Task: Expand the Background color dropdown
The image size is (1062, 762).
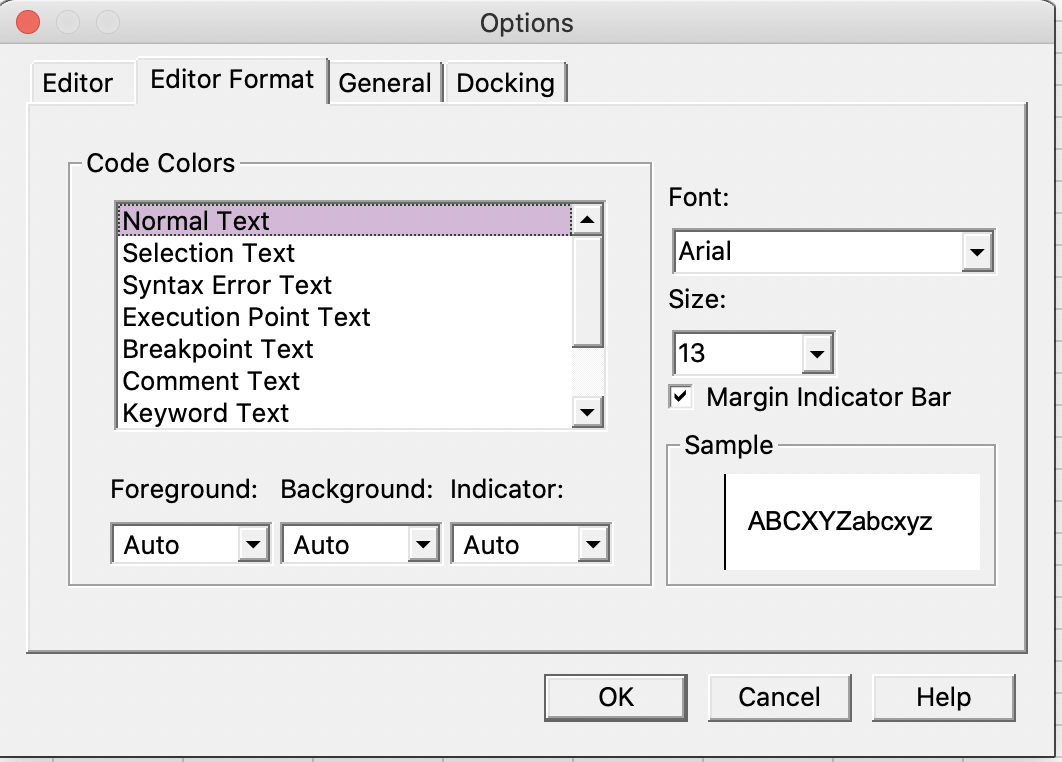Action: (x=423, y=545)
